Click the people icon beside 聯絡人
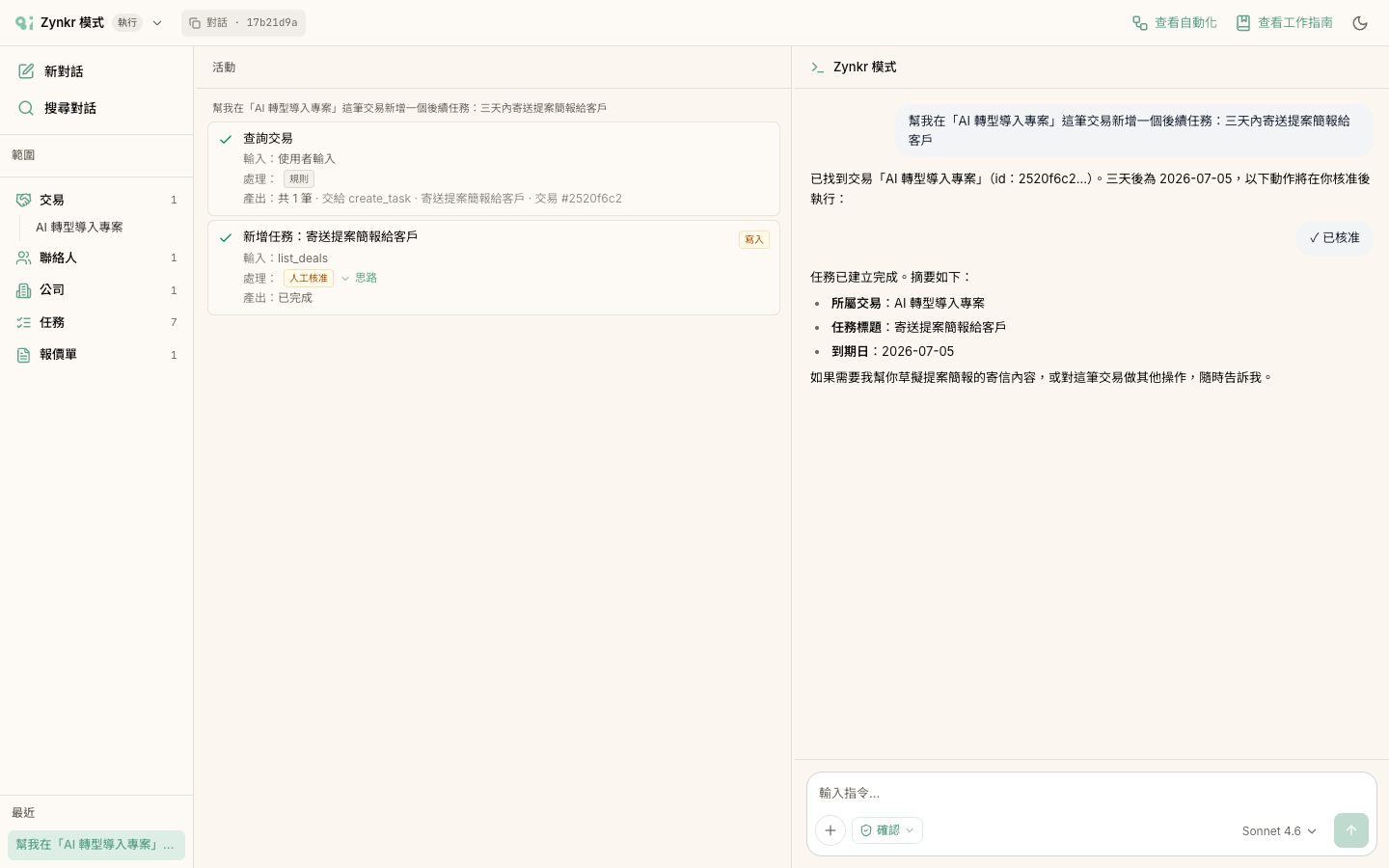The height and width of the screenshot is (868, 1389). tap(23, 258)
